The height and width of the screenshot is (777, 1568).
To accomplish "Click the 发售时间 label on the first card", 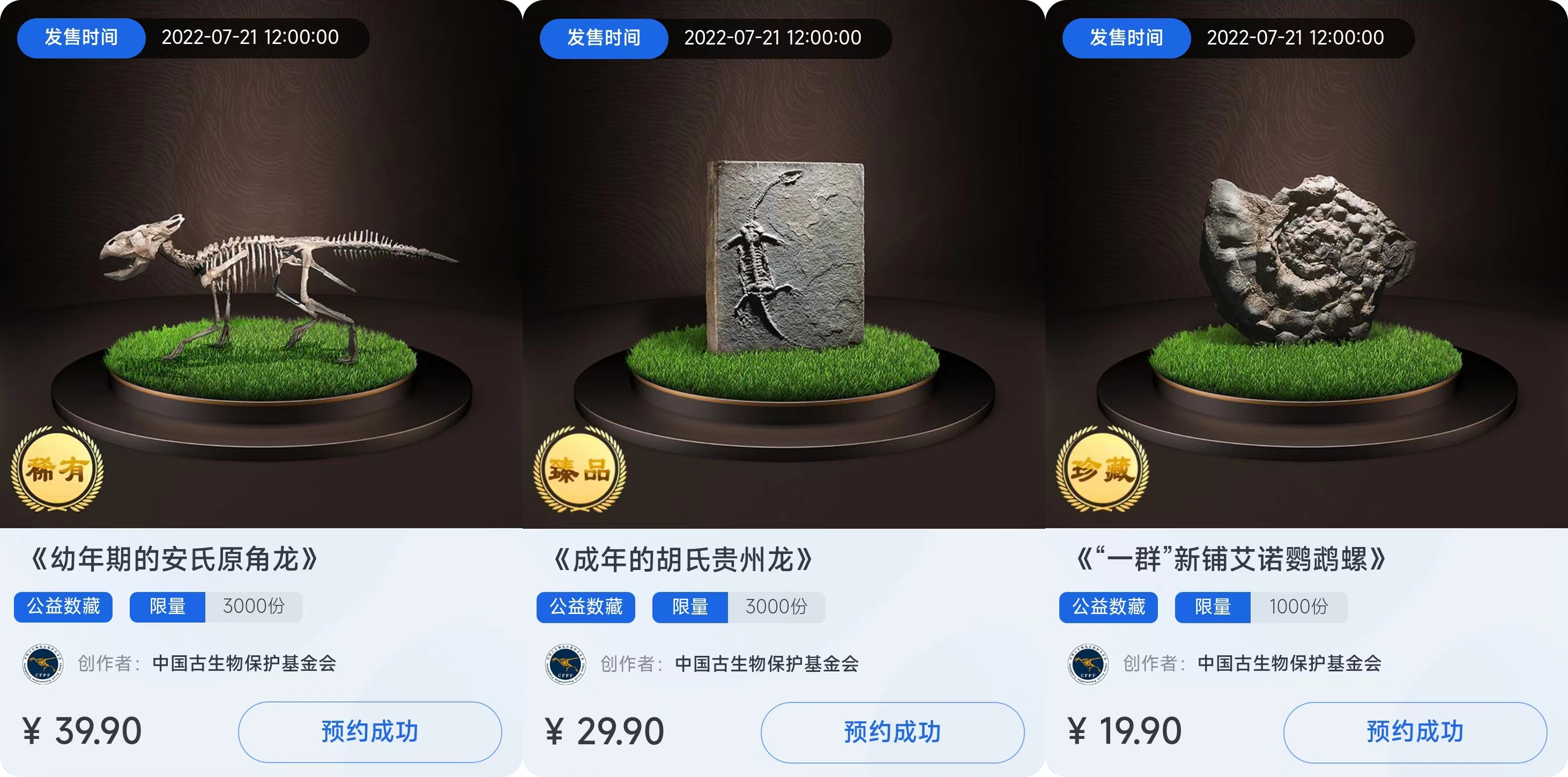I will [81, 38].
